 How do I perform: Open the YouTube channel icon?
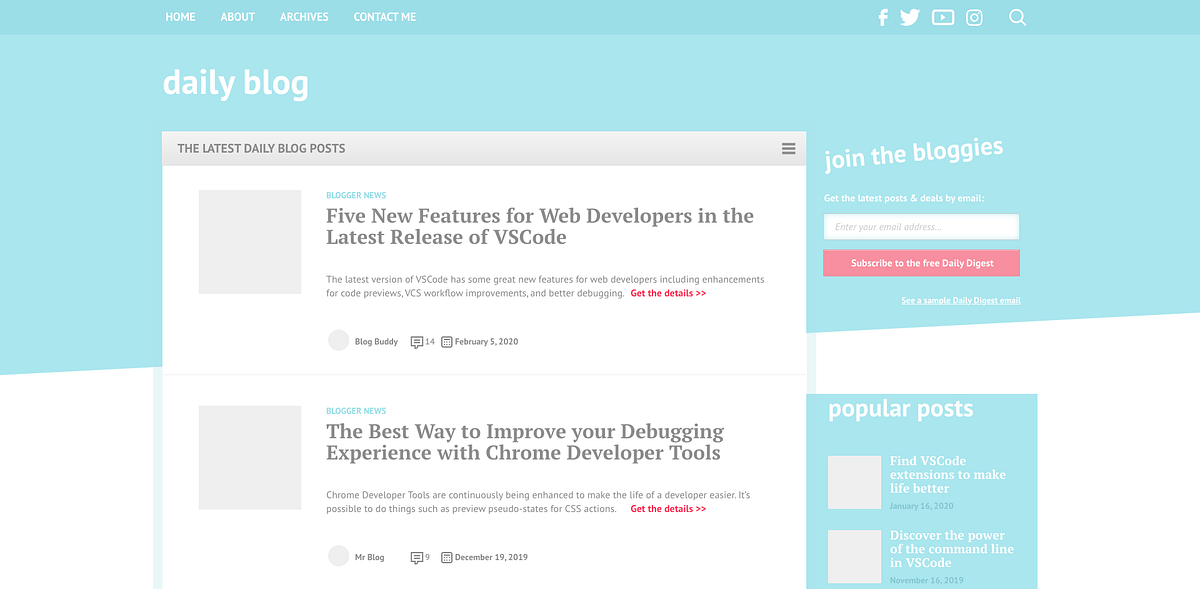tap(942, 17)
